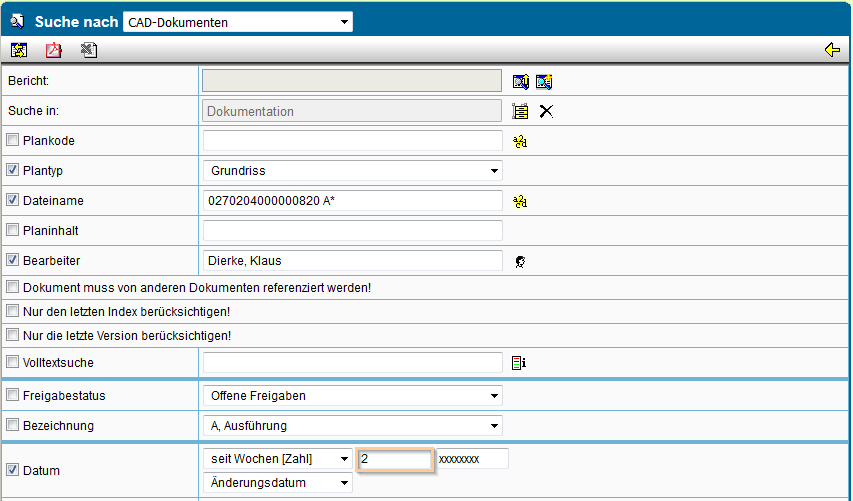Image resolution: width=853 pixels, height=501 pixels.
Task: Enable the Plankode checkbox
Action: pyautogui.click(x=13, y=140)
